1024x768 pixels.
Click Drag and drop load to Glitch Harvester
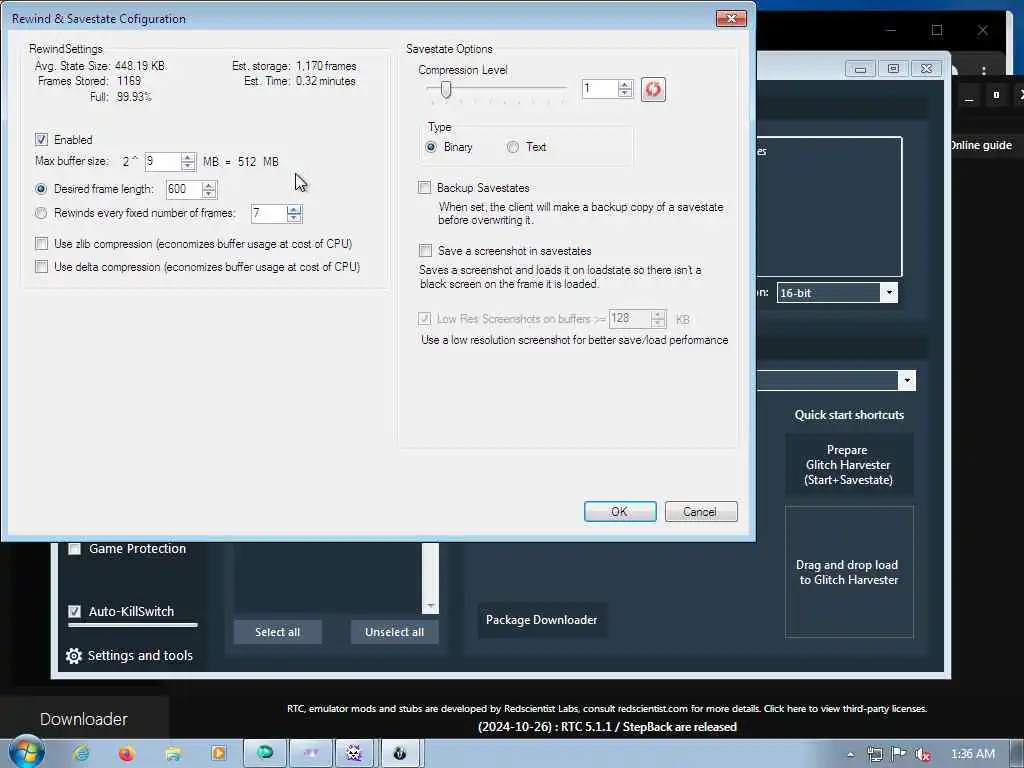(x=849, y=572)
